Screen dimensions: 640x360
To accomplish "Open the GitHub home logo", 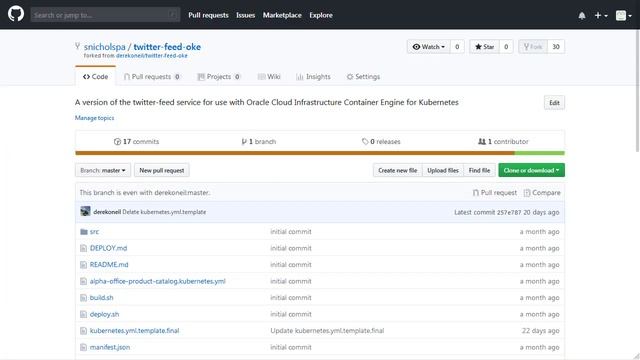I will [x=16, y=14].
